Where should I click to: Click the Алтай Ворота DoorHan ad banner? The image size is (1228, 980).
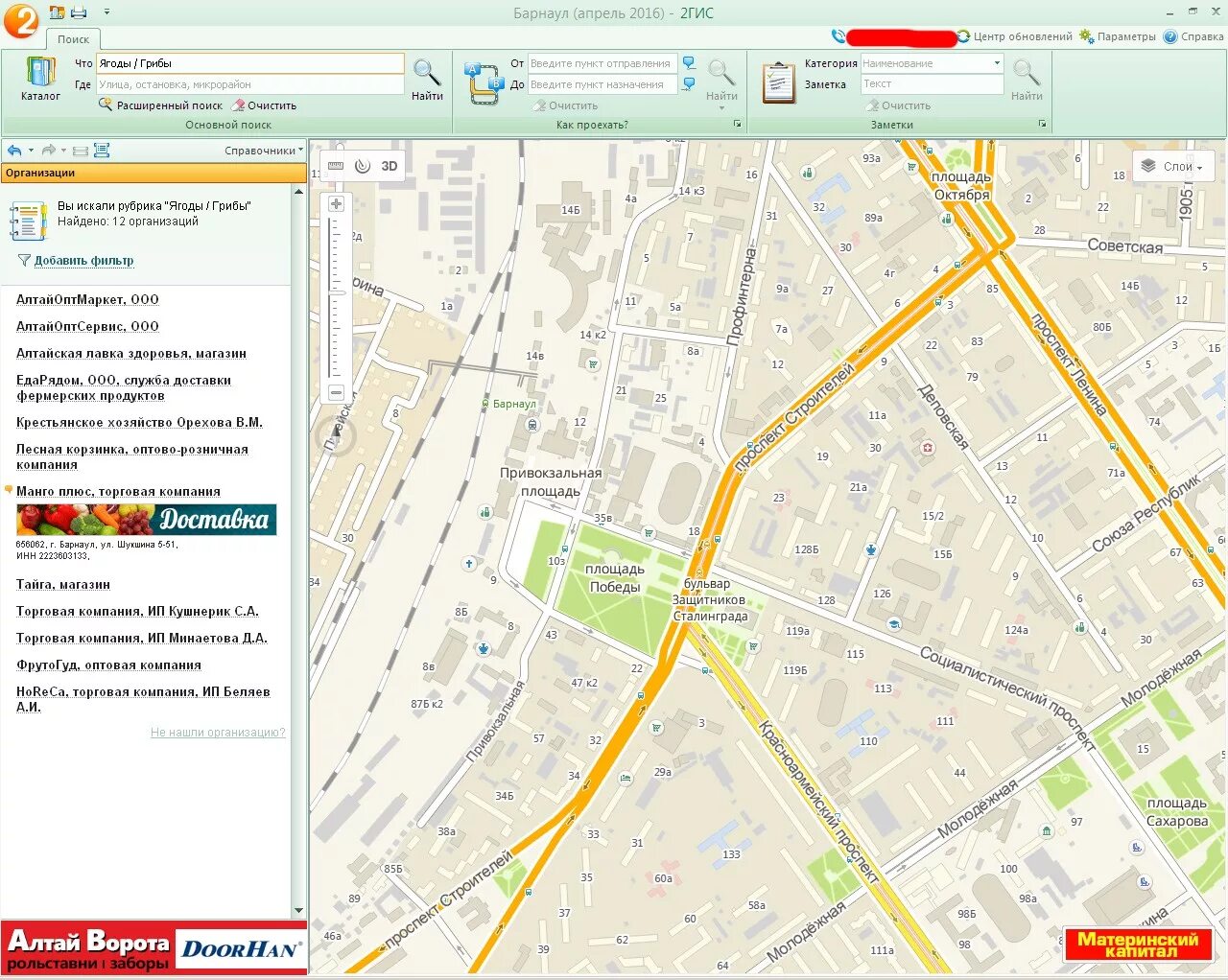coord(153,949)
